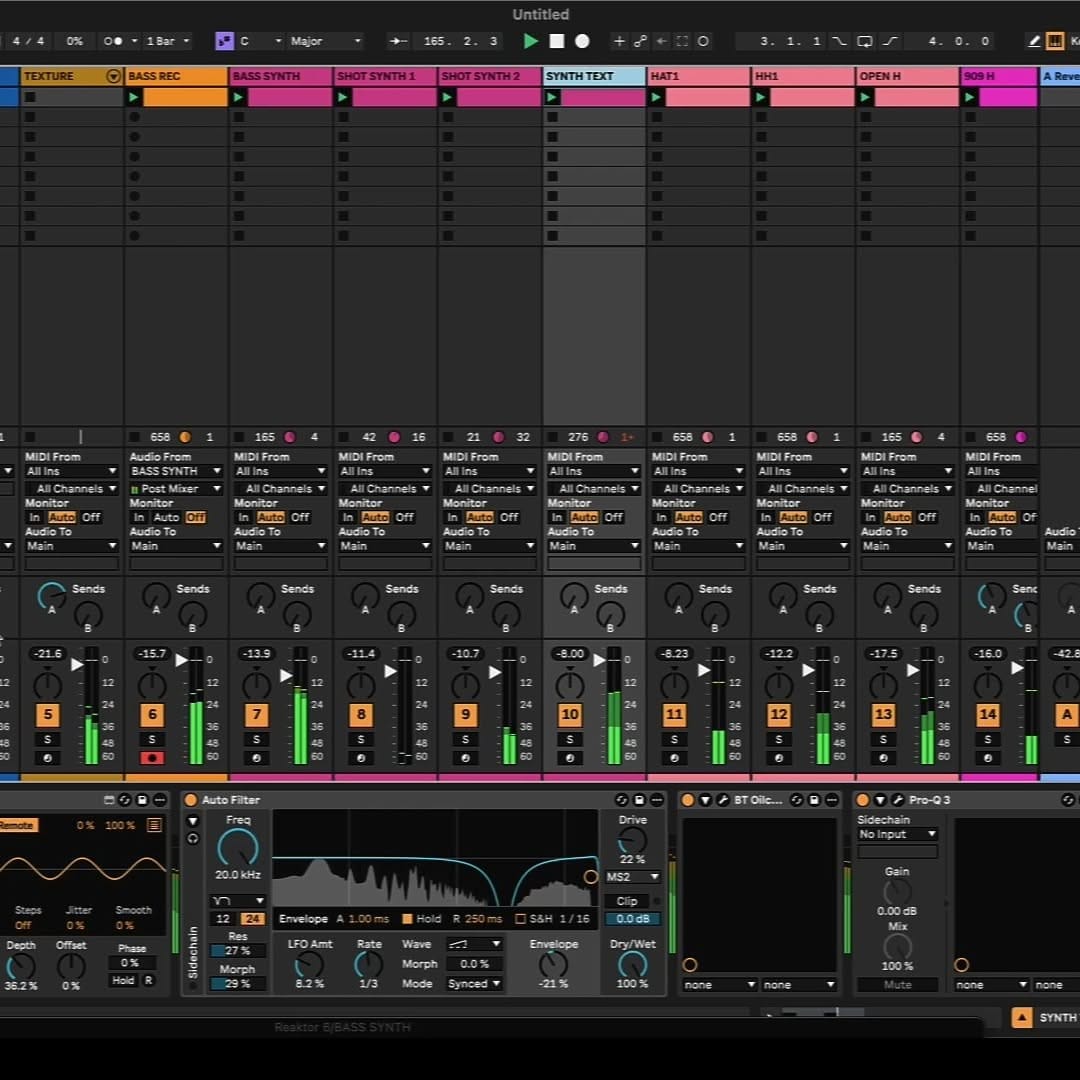Select the SHOT SYNTH 1 track header
1080x1080 pixels.
click(386, 76)
